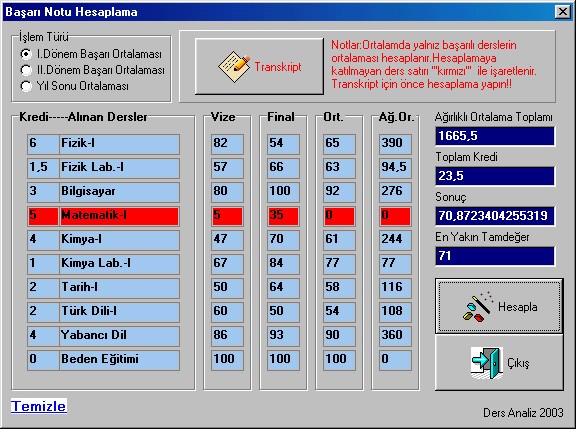Click the Vize field showing 47
576x429 pixels.
[227, 240]
